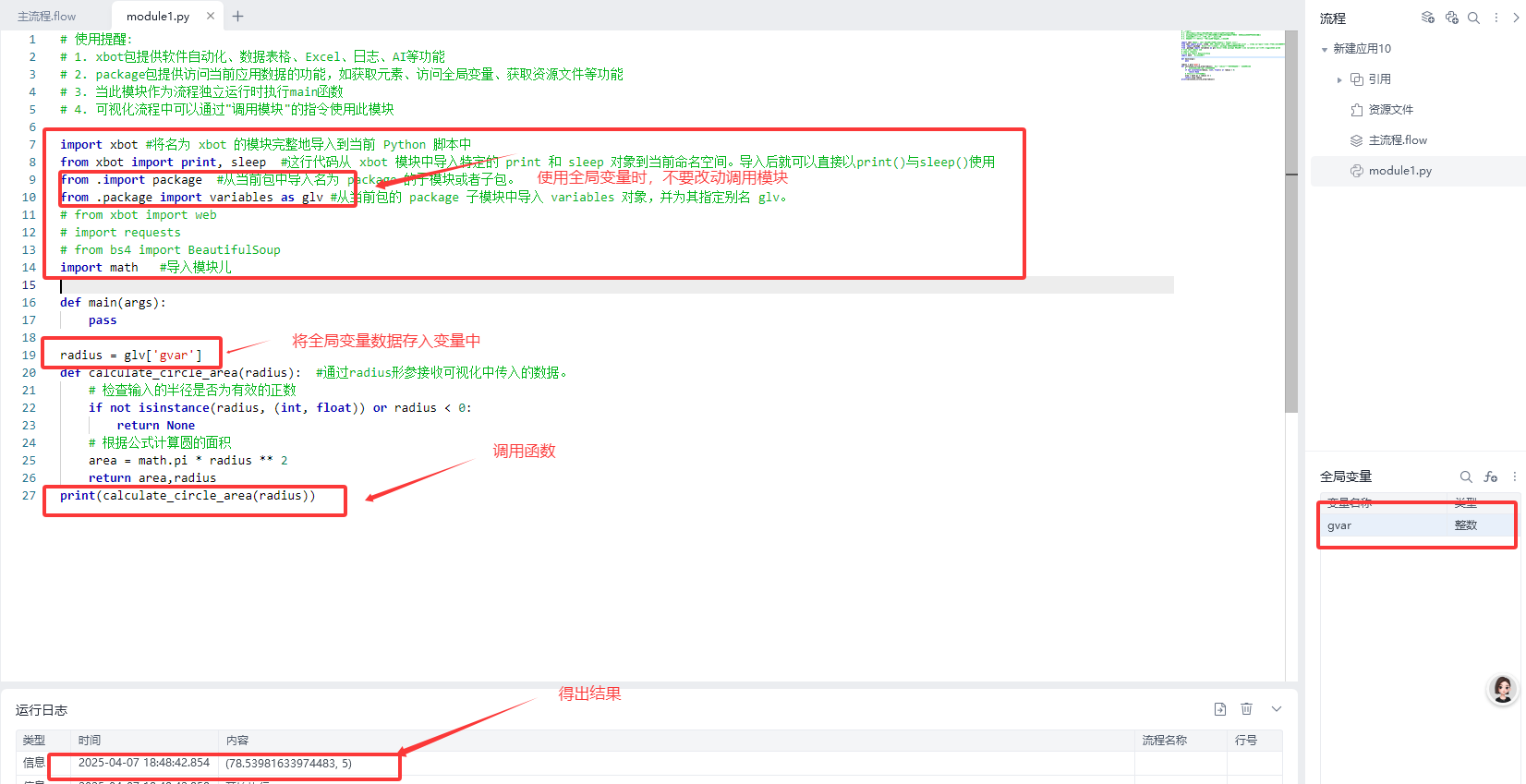Click the print(calculate_circle_area(radius)) line

188,496
